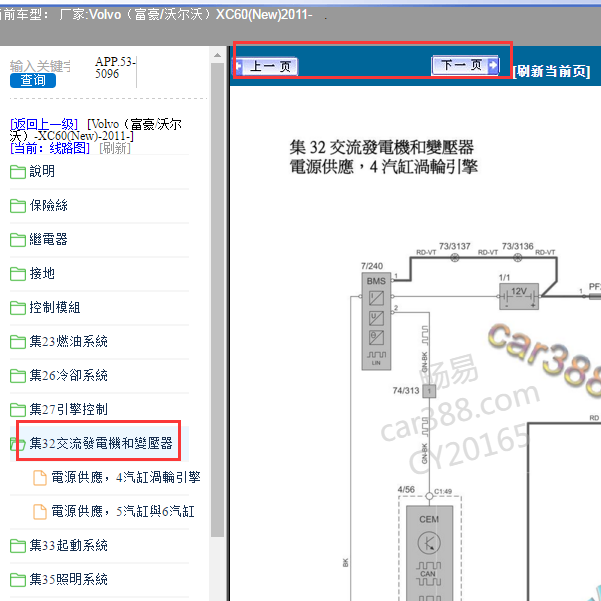Select 接地 tree item text
This screenshot has width=601, height=601.
coord(42,273)
